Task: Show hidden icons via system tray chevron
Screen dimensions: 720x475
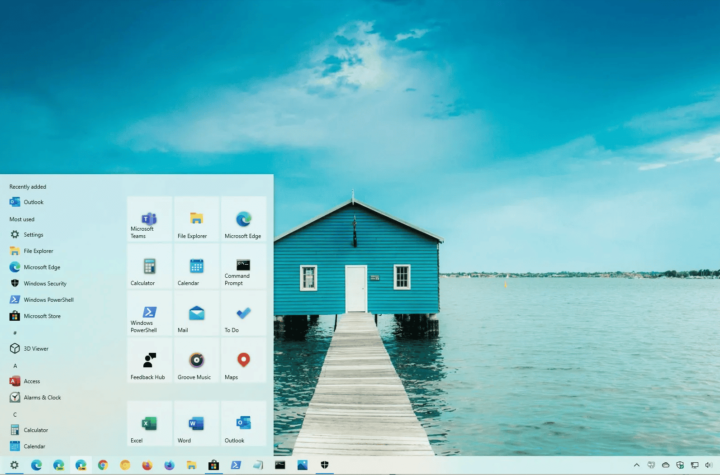Action: (636, 465)
